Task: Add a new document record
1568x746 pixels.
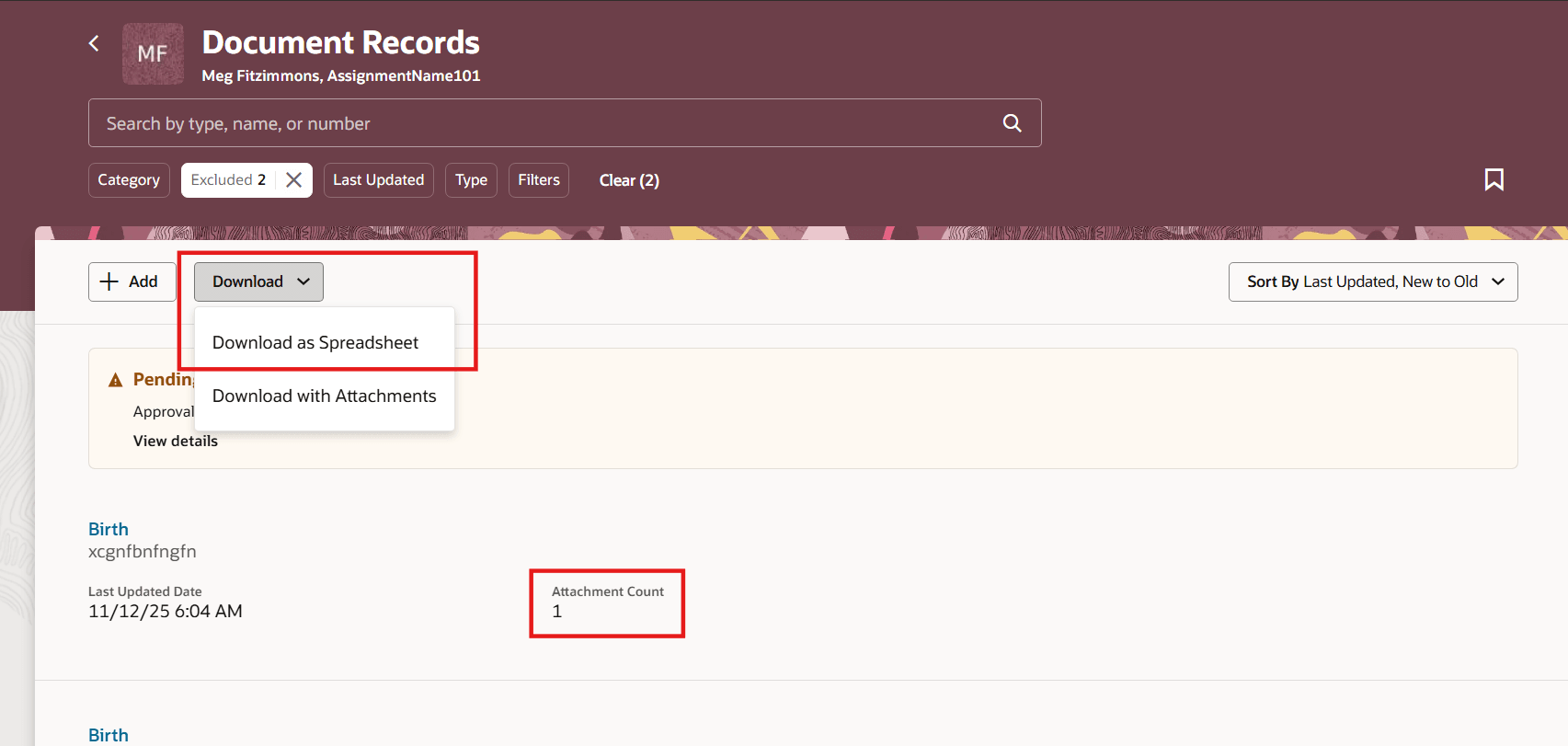Action: [132, 281]
